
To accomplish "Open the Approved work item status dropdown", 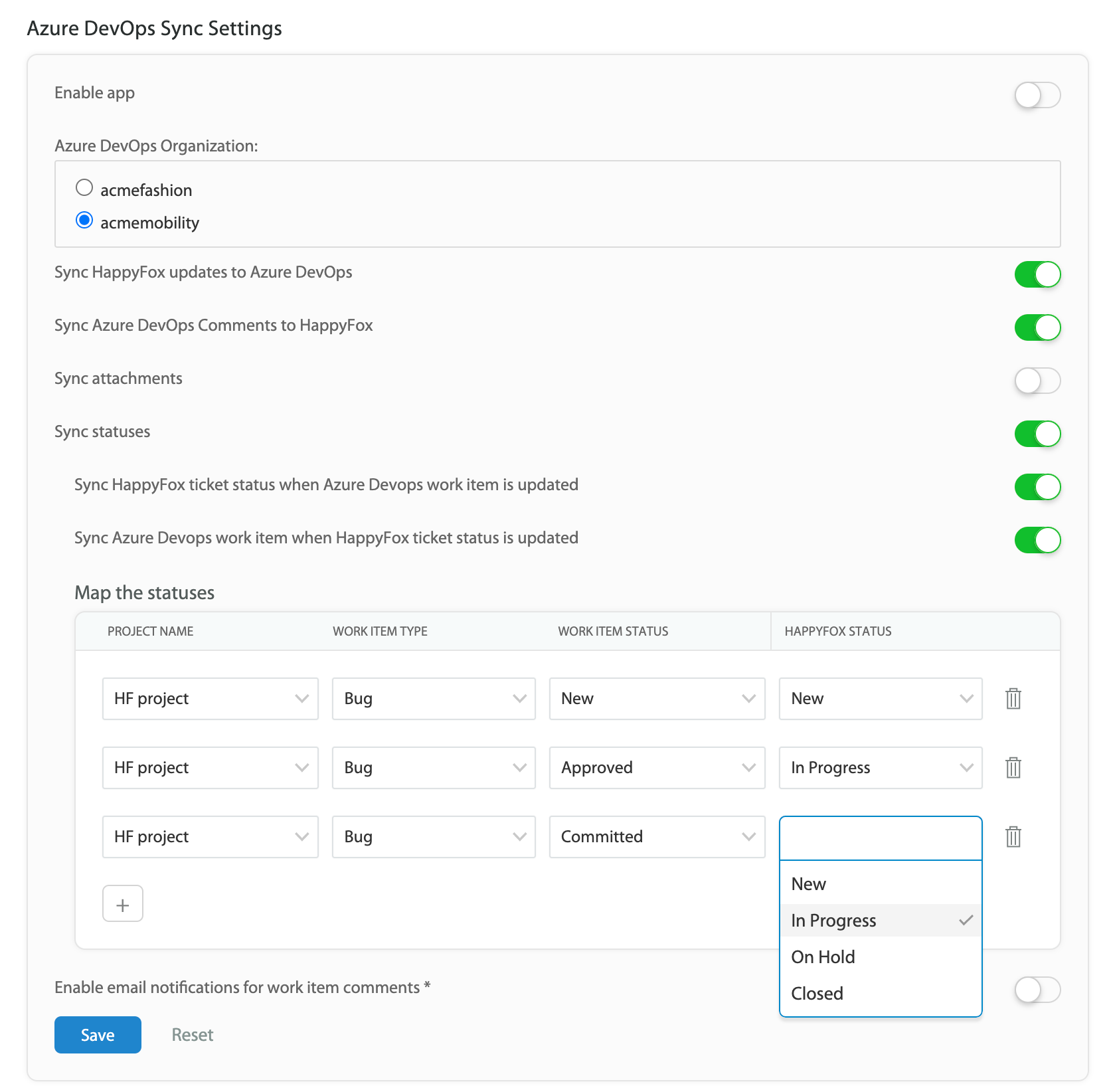I will pyautogui.click(x=657, y=768).
